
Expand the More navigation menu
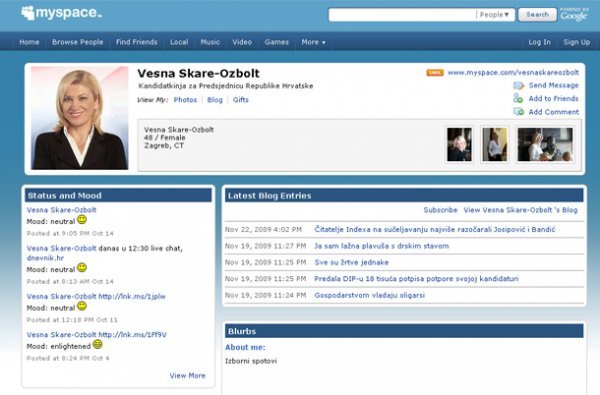(x=313, y=42)
